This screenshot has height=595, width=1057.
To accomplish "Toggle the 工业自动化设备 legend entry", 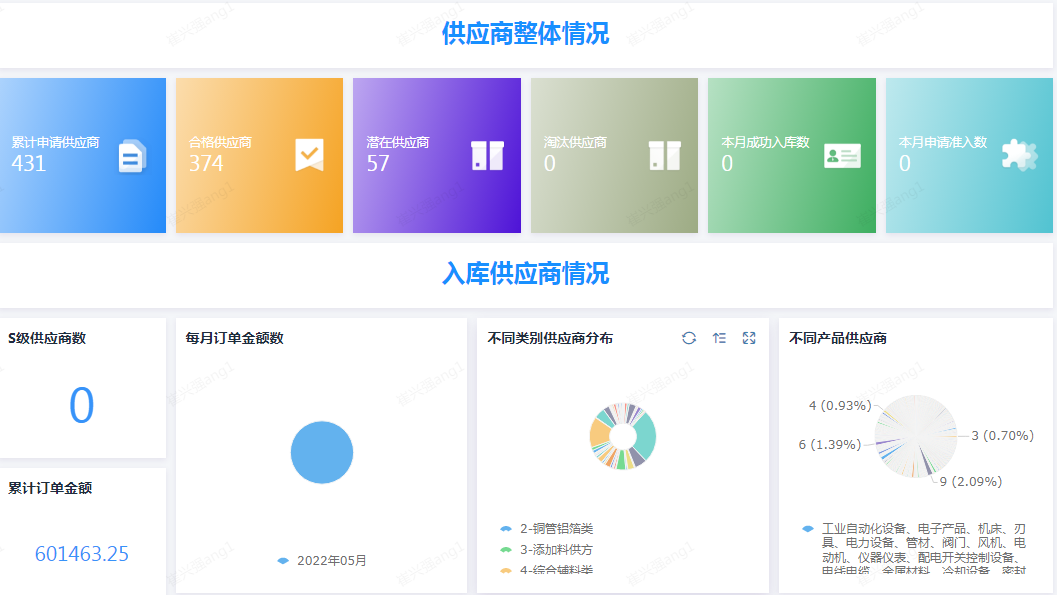I will pos(914,550).
